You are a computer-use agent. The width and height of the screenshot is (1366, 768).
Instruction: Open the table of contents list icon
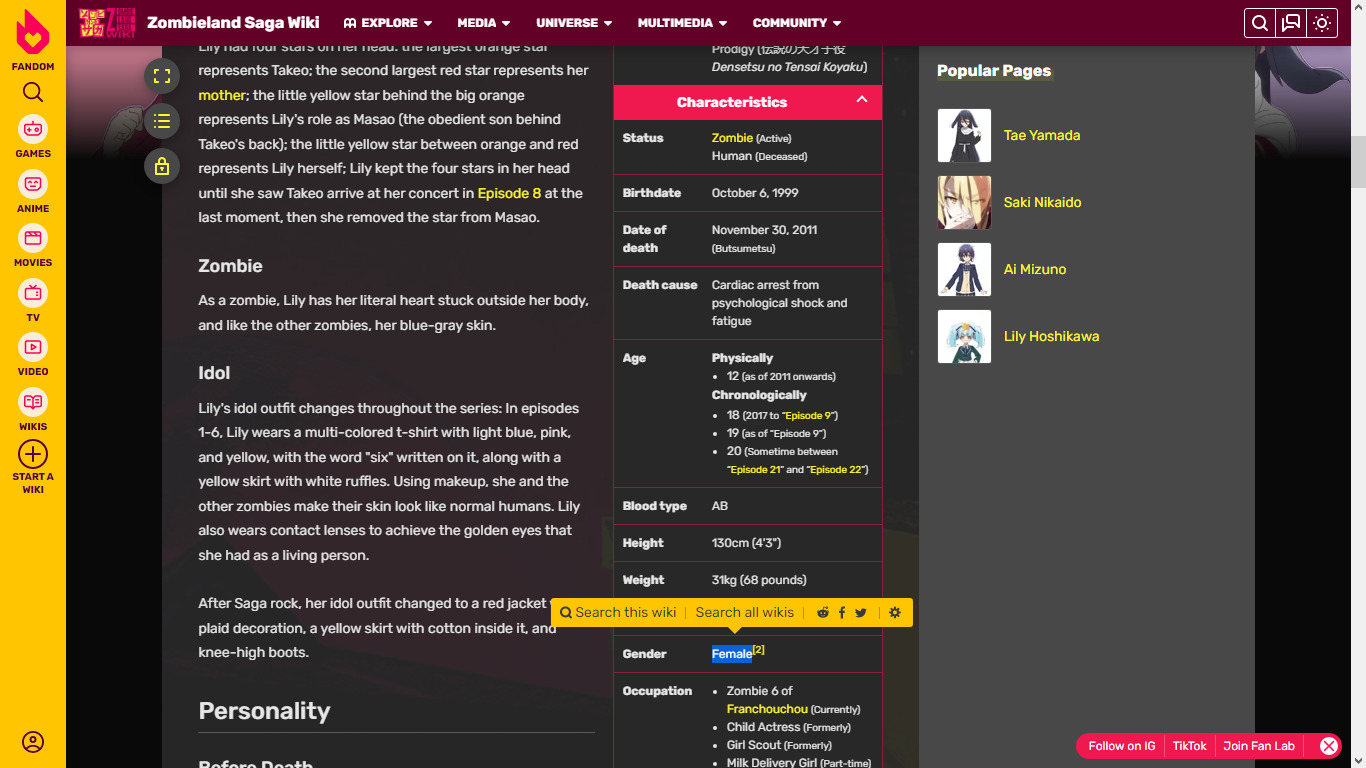(162, 121)
